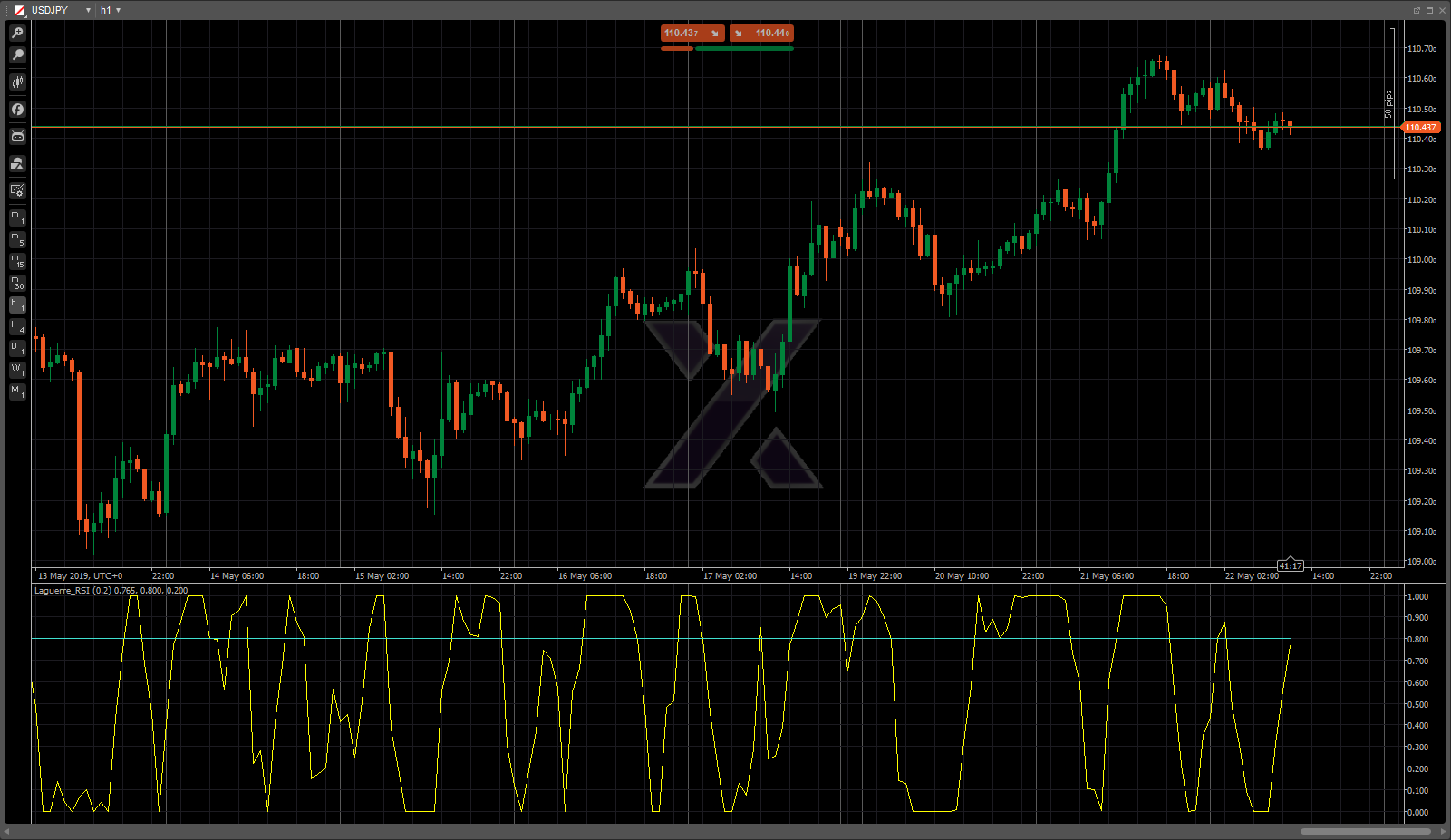Click the indicators icon below robot
This screenshot has width=1451, height=840.
(17, 164)
